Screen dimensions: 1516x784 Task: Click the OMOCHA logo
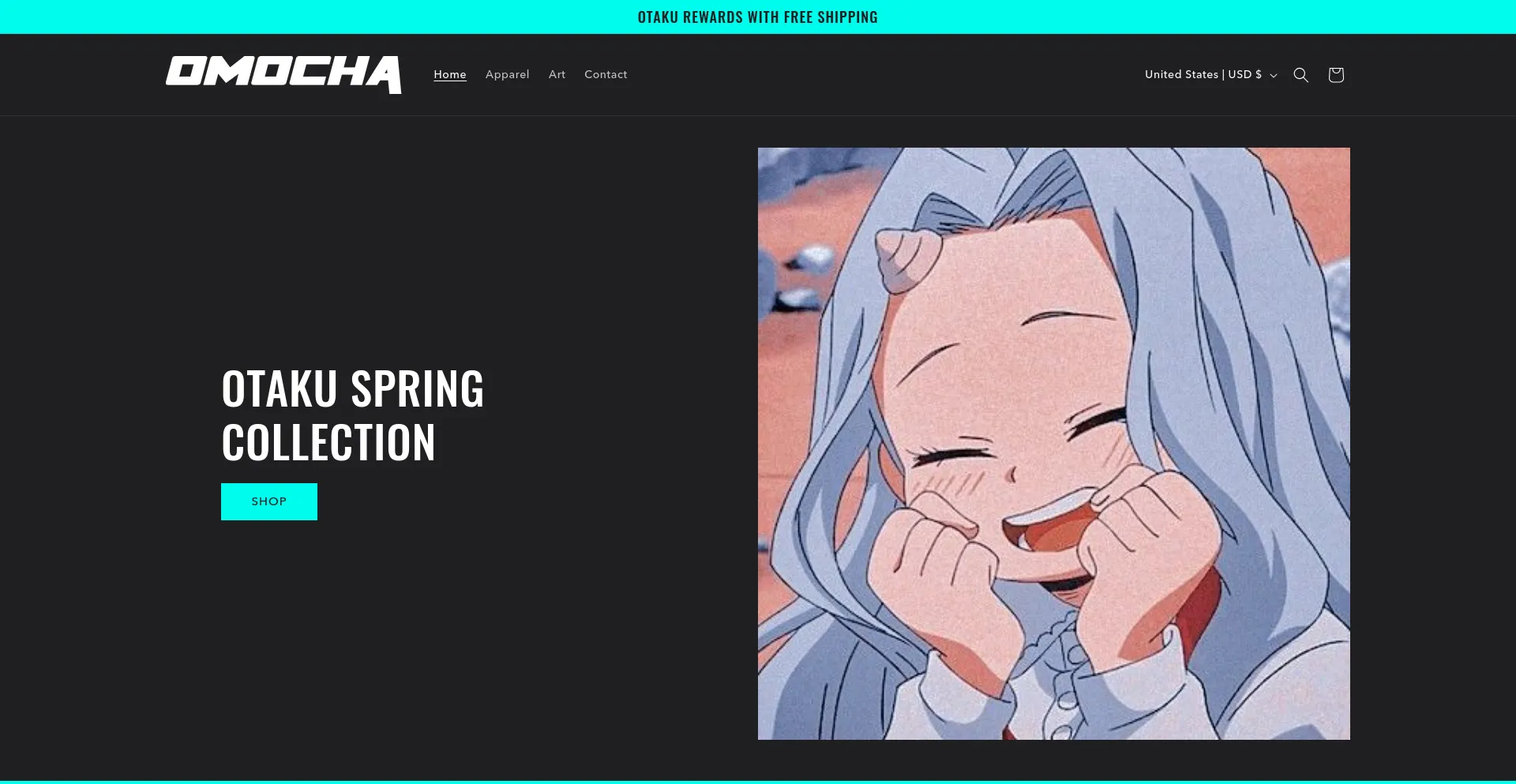(283, 75)
